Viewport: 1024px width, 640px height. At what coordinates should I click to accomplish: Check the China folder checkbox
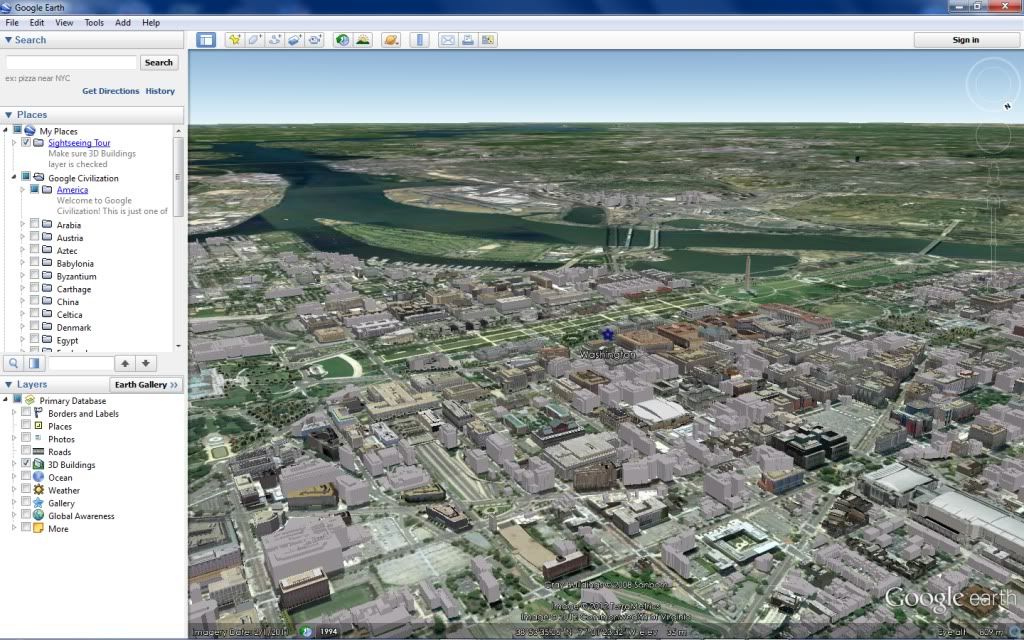pyautogui.click(x=35, y=301)
